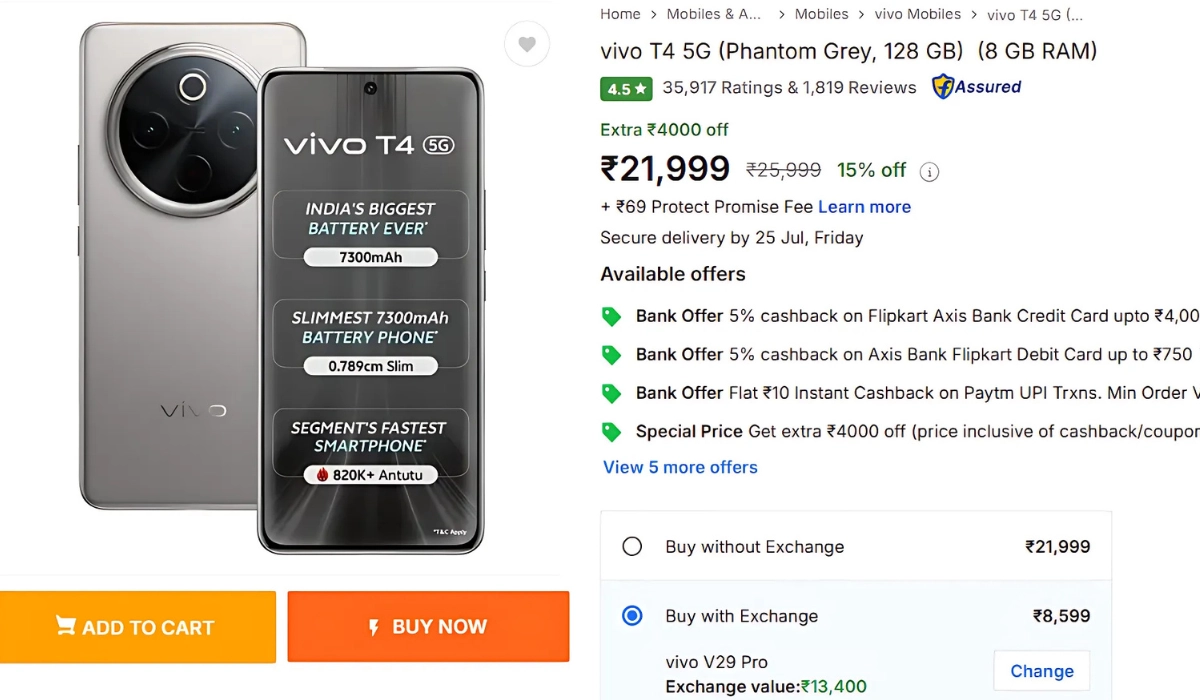The image size is (1200, 700).
Task: Click the Axis Debit Card offer tag icon
Action: [611, 355]
